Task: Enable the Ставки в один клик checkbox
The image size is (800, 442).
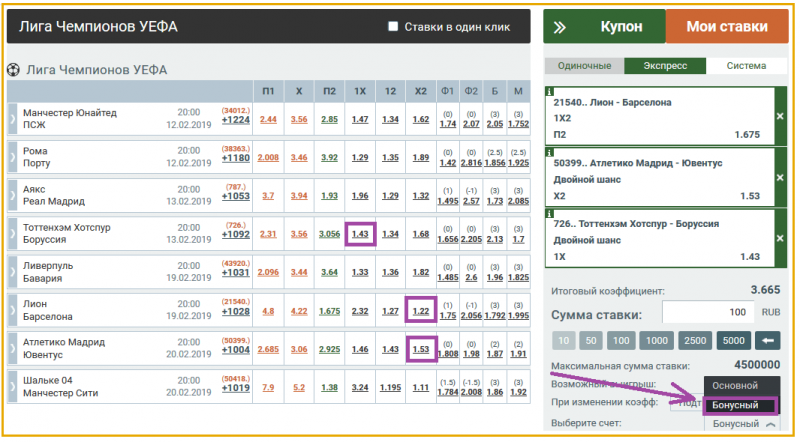Action: coord(393,27)
